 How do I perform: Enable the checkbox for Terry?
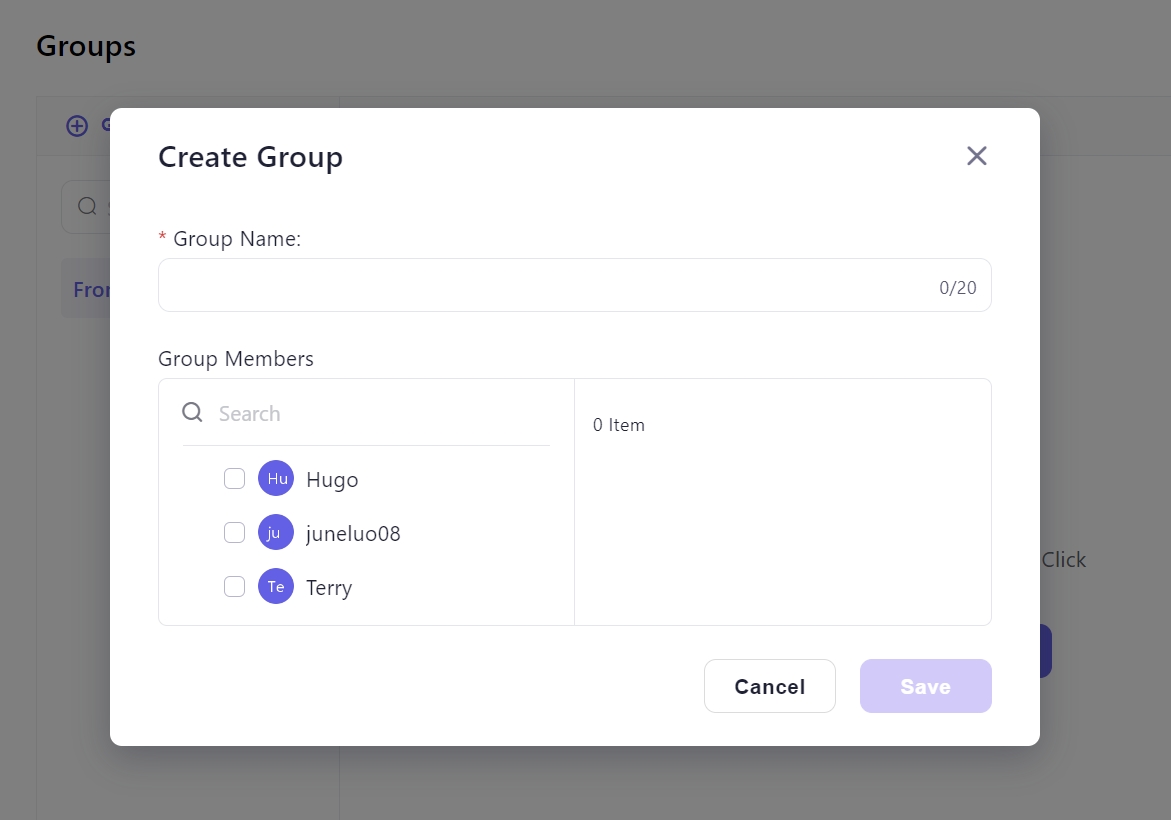coord(235,587)
